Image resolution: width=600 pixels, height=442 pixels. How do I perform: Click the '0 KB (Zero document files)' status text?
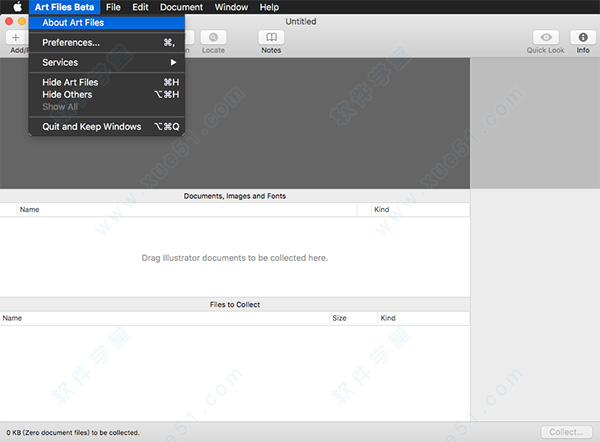pos(73,432)
